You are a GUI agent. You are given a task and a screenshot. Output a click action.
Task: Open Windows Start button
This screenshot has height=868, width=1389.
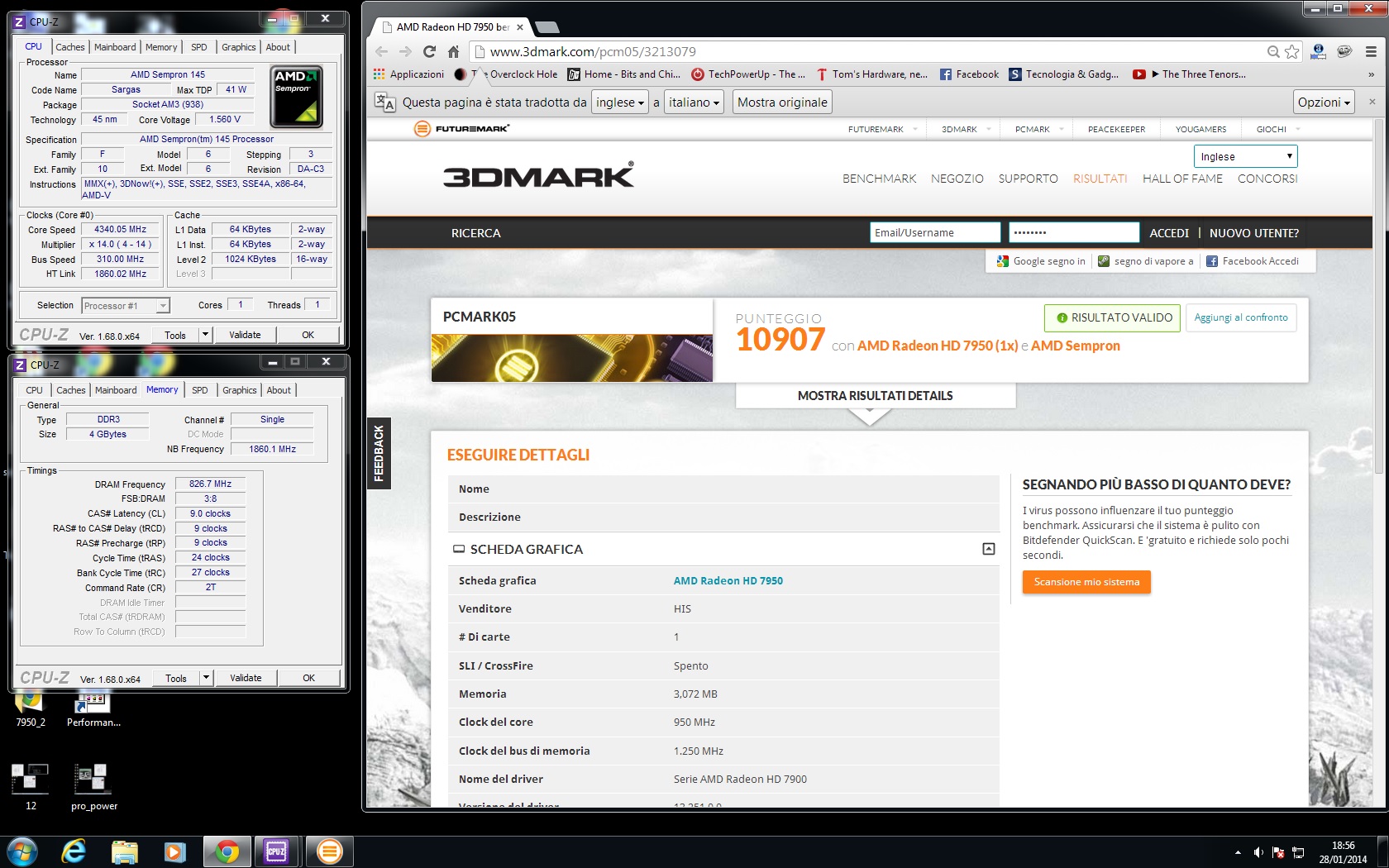coord(21,851)
